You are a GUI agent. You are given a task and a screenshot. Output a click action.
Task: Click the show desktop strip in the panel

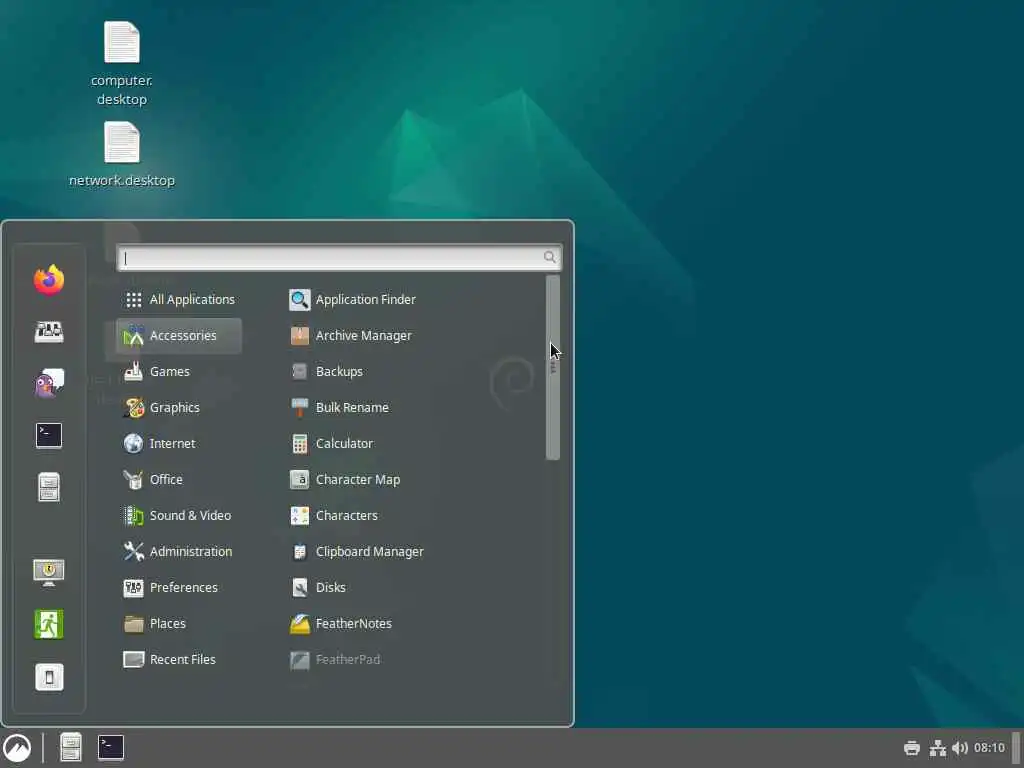tap(1016, 748)
